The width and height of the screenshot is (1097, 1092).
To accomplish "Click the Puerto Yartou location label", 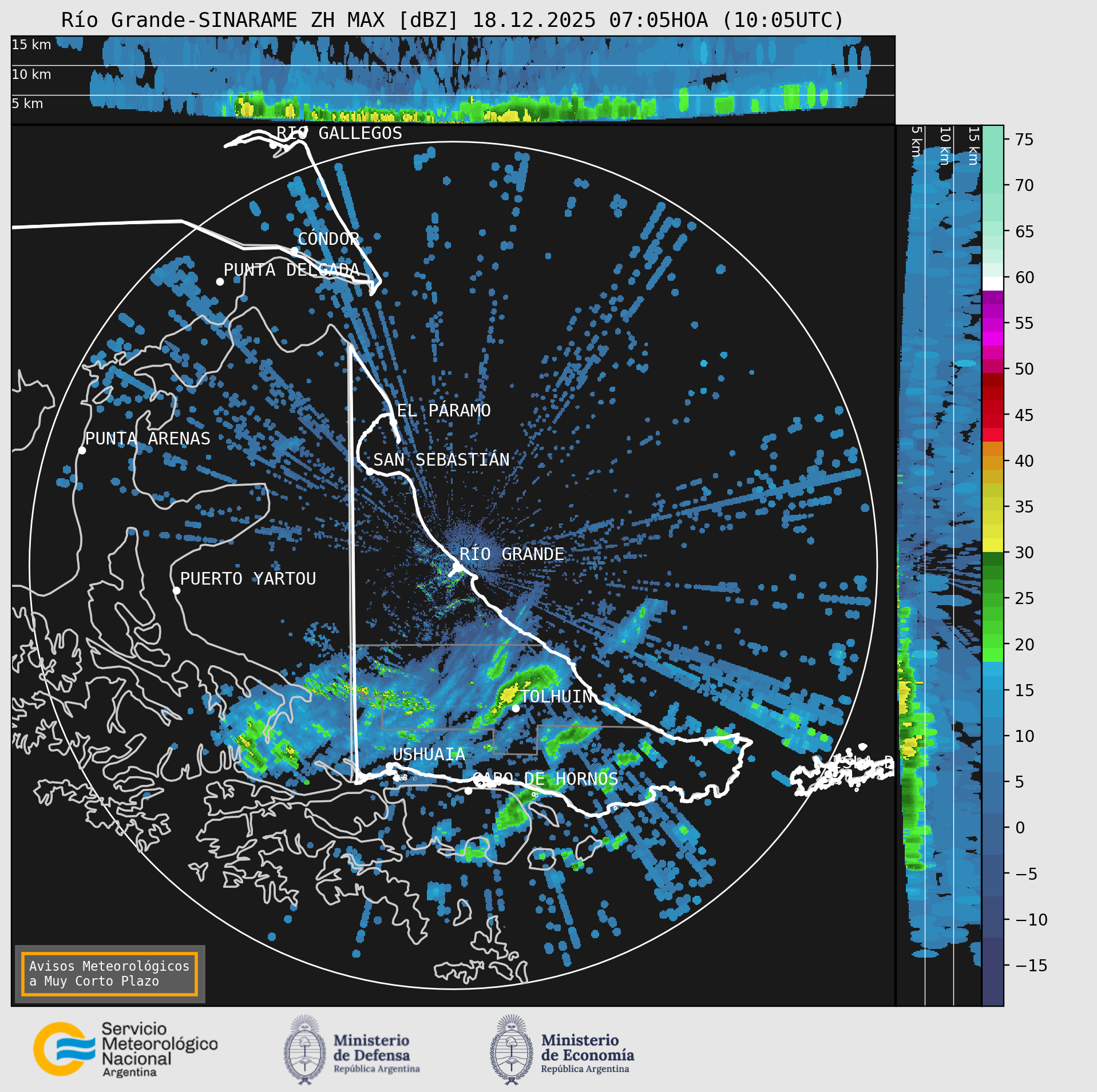I will point(248,578).
